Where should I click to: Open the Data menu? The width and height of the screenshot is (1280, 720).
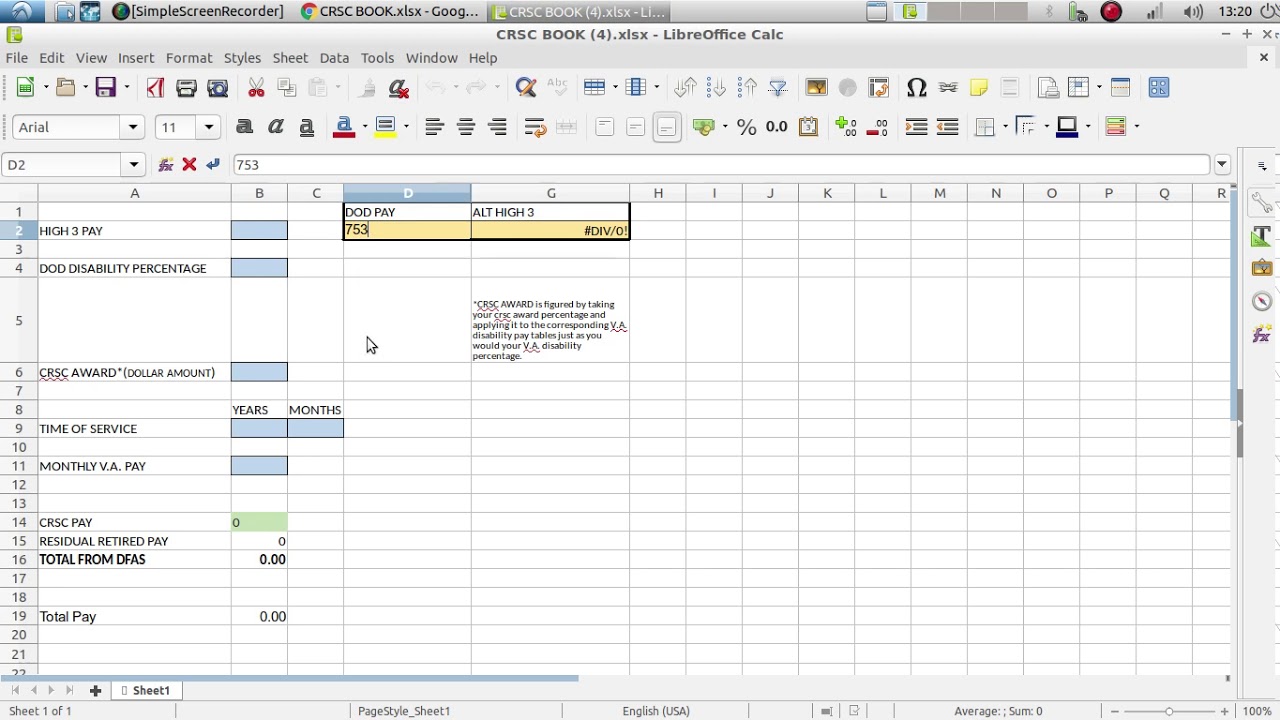tap(334, 58)
